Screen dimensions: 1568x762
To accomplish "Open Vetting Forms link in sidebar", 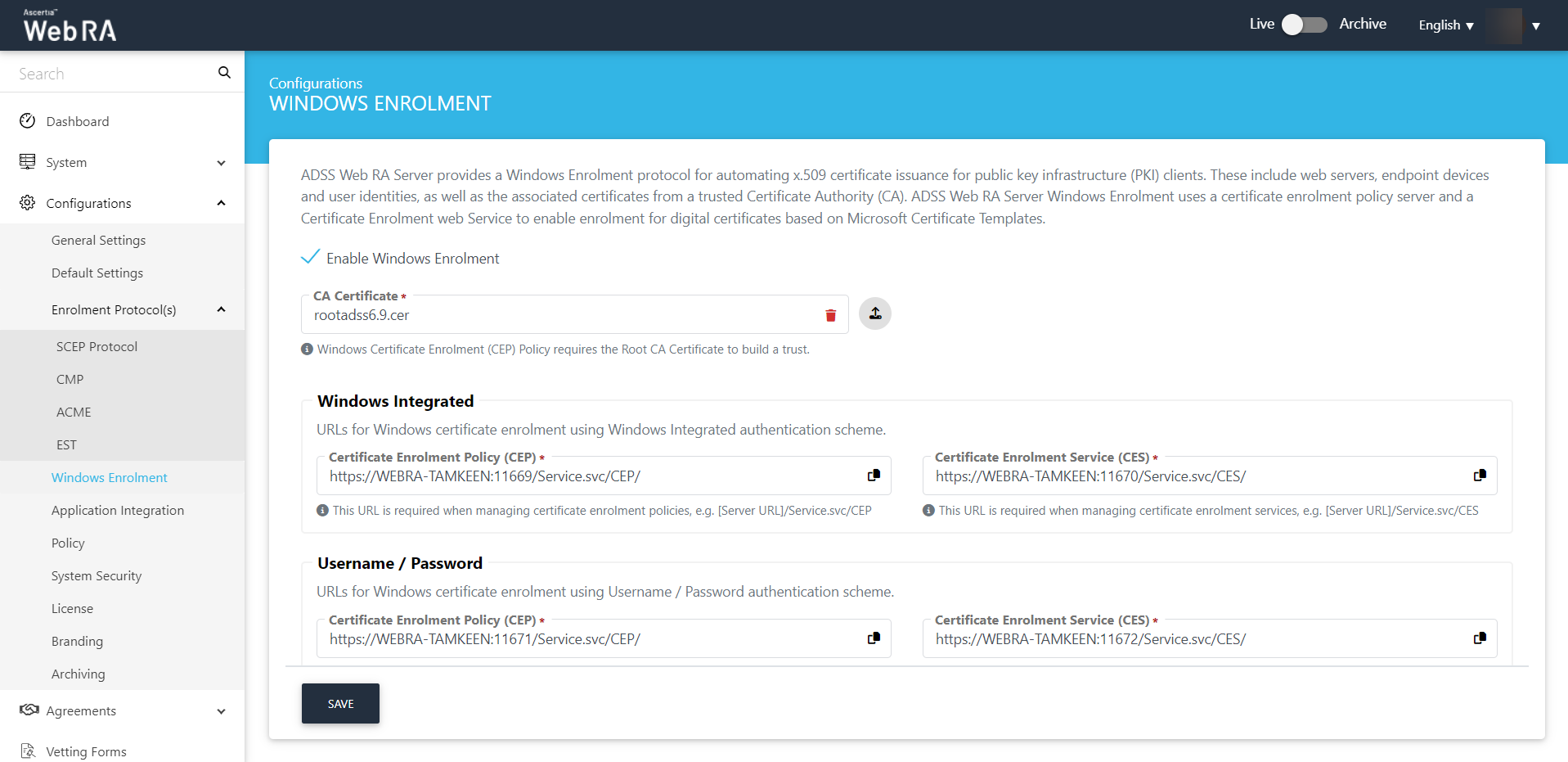I will click(x=86, y=751).
